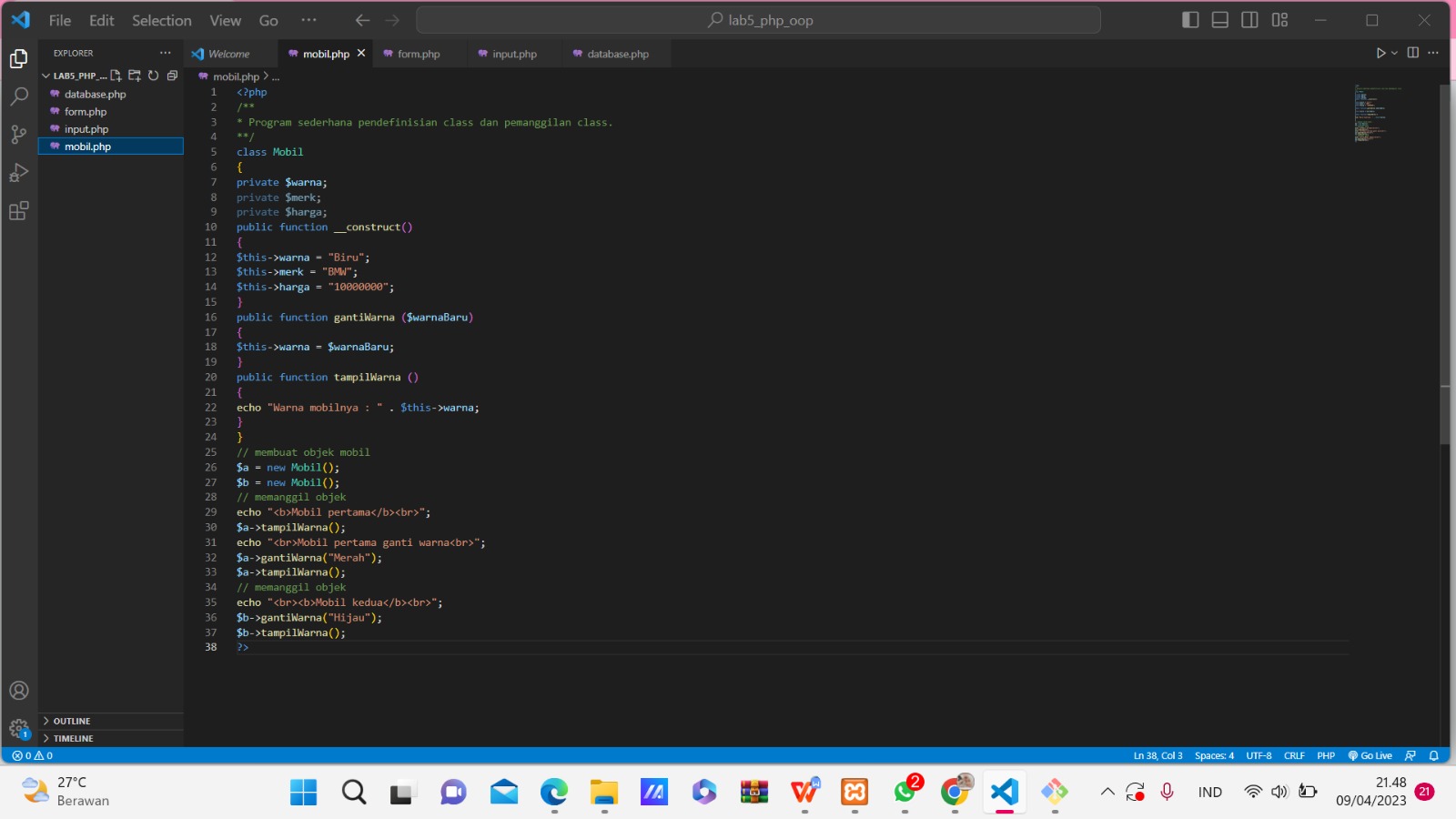Image resolution: width=1456 pixels, height=819 pixels.
Task: Select the Source Control icon
Action: [x=19, y=134]
